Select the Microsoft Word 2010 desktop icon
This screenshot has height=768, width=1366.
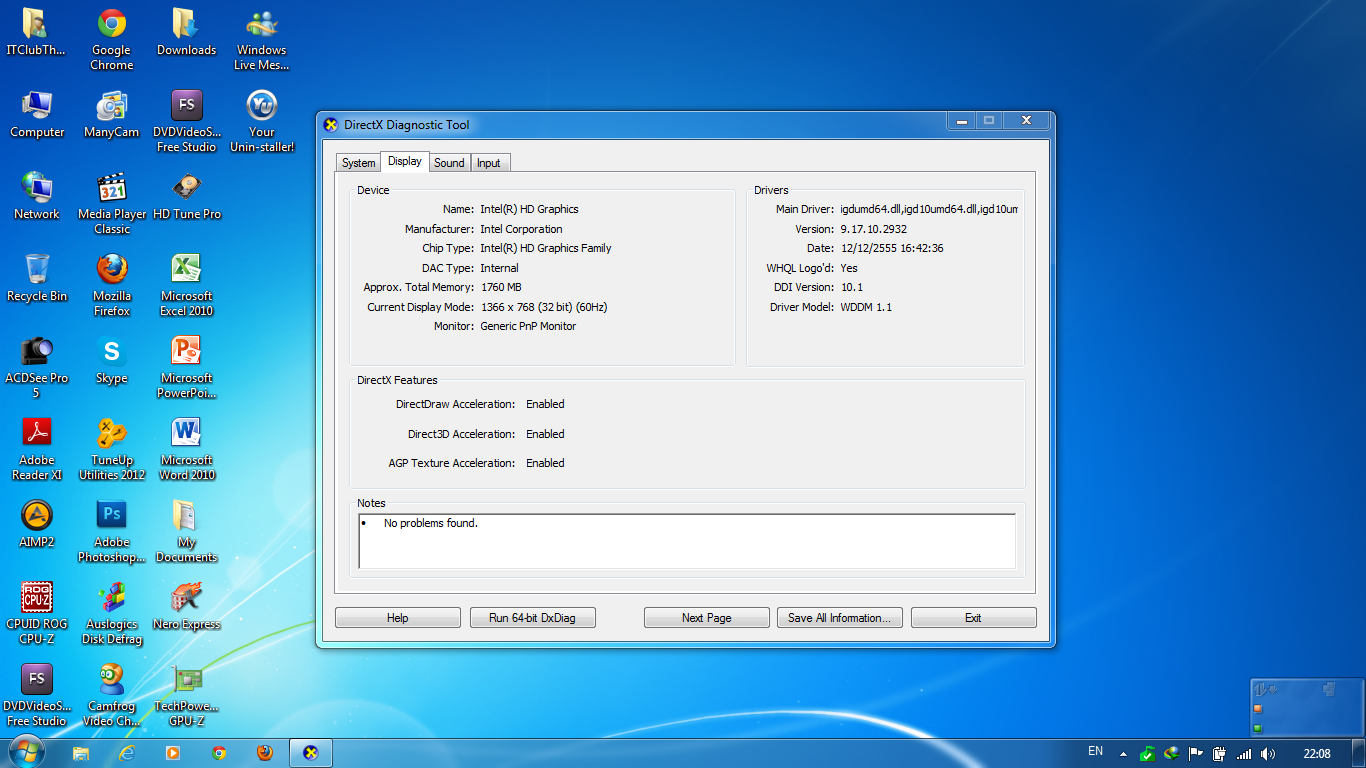pyautogui.click(x=186, y=450)
